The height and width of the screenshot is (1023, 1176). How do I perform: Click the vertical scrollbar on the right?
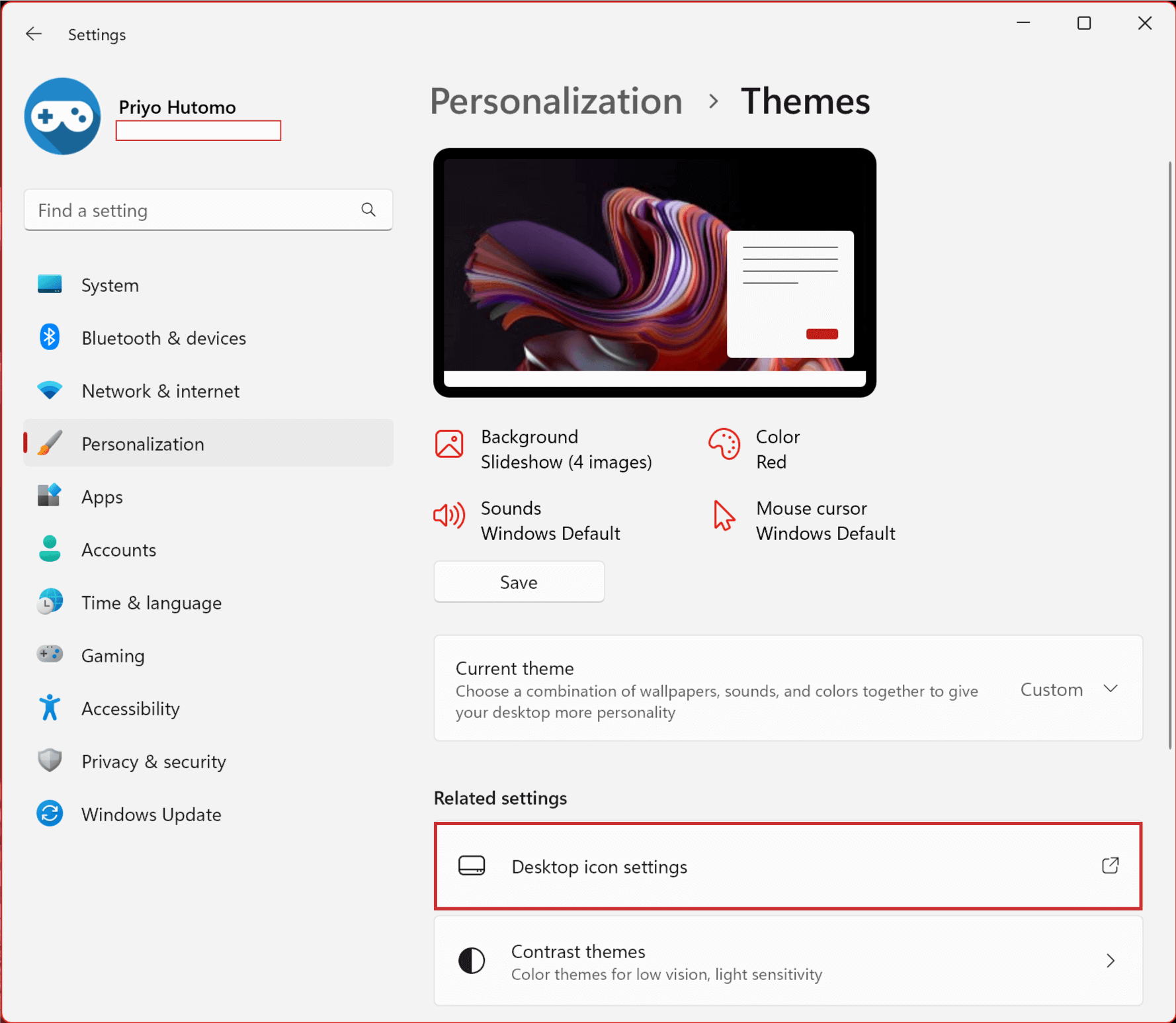point(1170,455)
